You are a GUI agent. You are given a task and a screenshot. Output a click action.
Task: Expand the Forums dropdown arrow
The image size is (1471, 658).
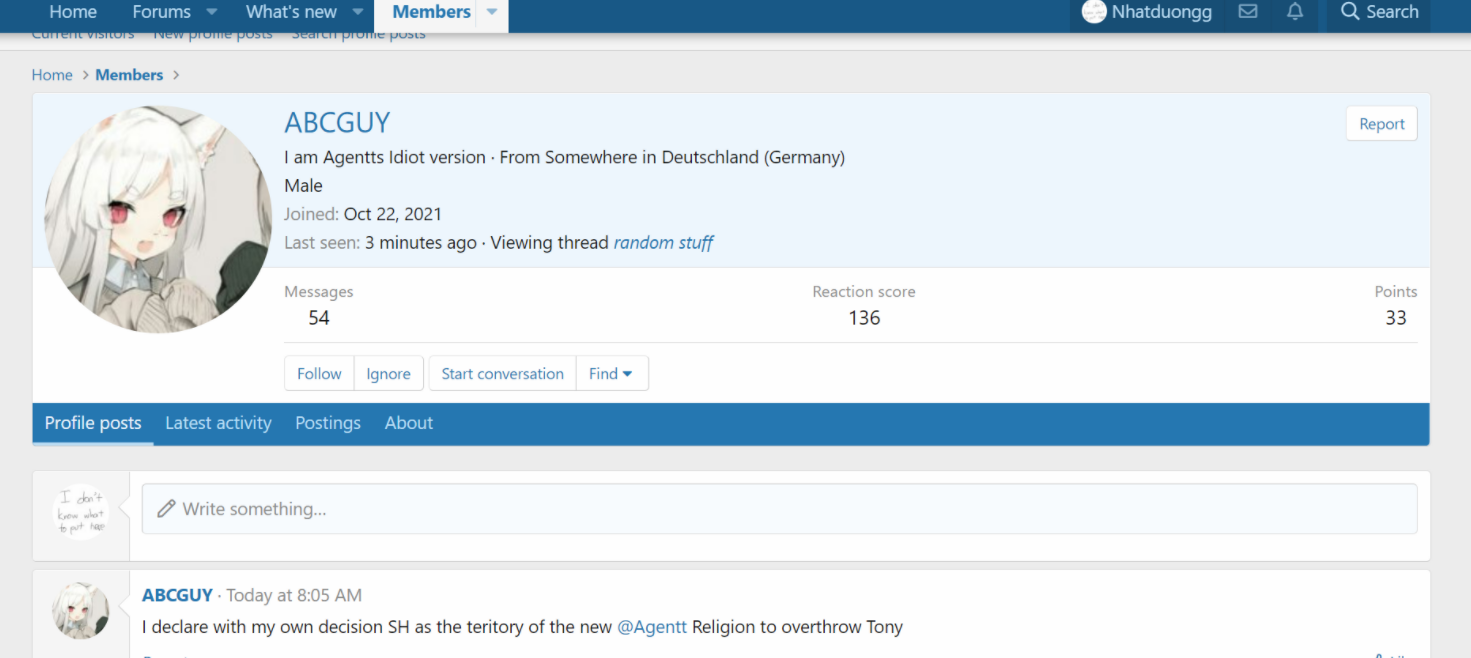click(x=212, y=12)
